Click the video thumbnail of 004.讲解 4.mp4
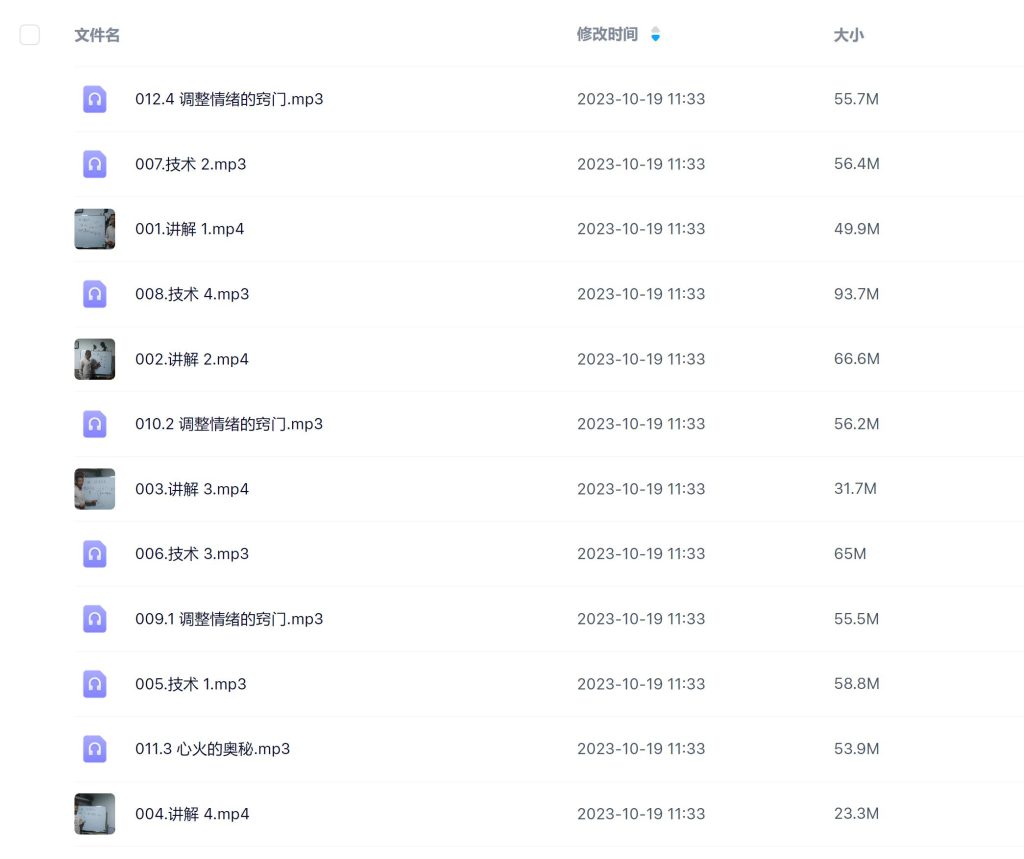The width and height of the screenshot is (1024, 859). (x=94, y=814)
